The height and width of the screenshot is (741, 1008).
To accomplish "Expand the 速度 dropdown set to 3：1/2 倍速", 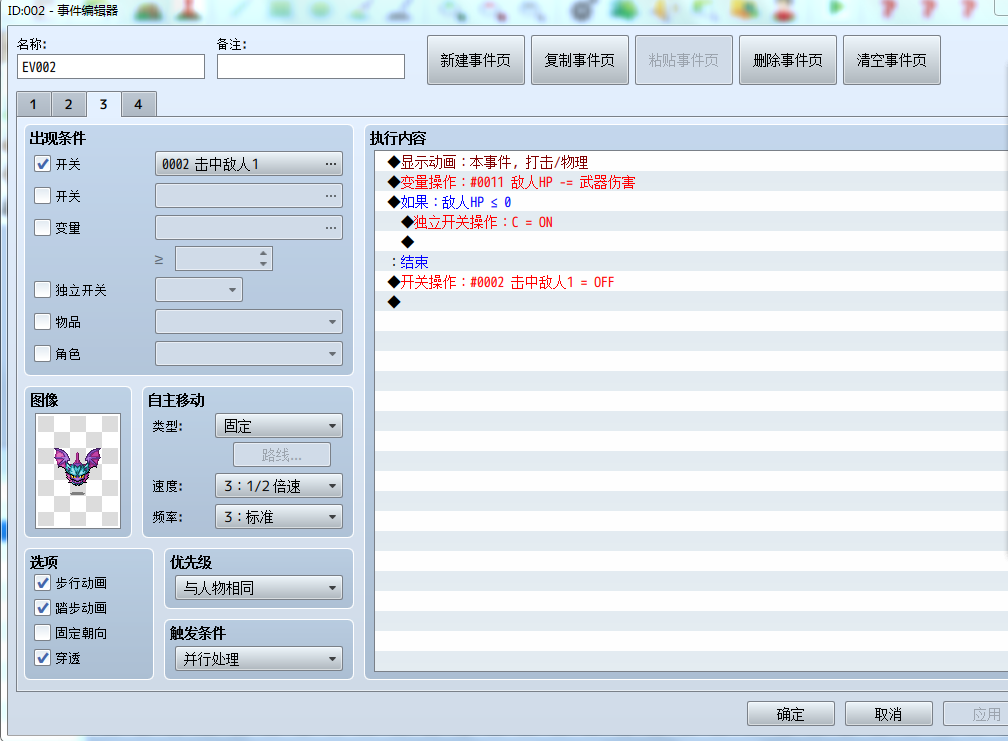I will tap(278, 486).
